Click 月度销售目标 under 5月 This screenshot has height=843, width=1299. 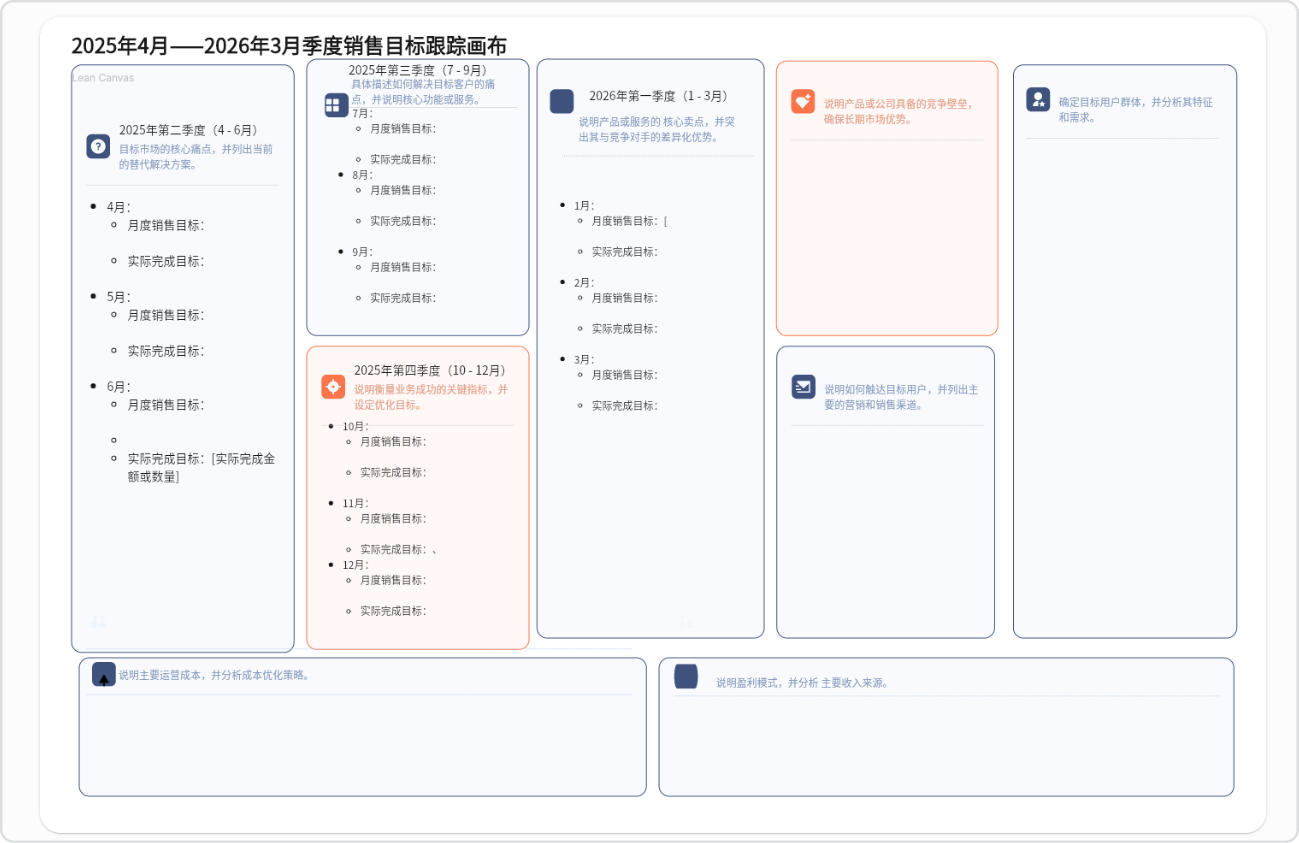(166, 315)
